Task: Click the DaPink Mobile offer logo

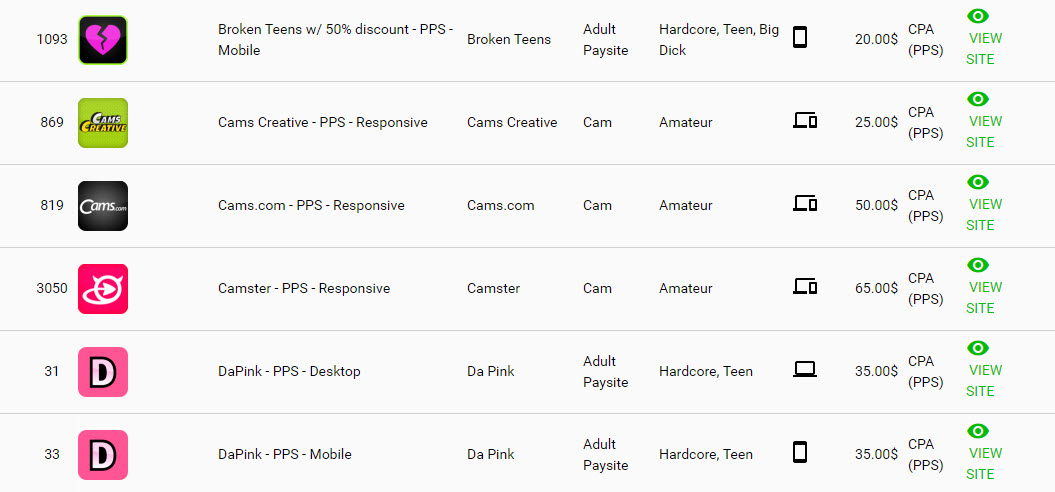Action: (103, 455)
